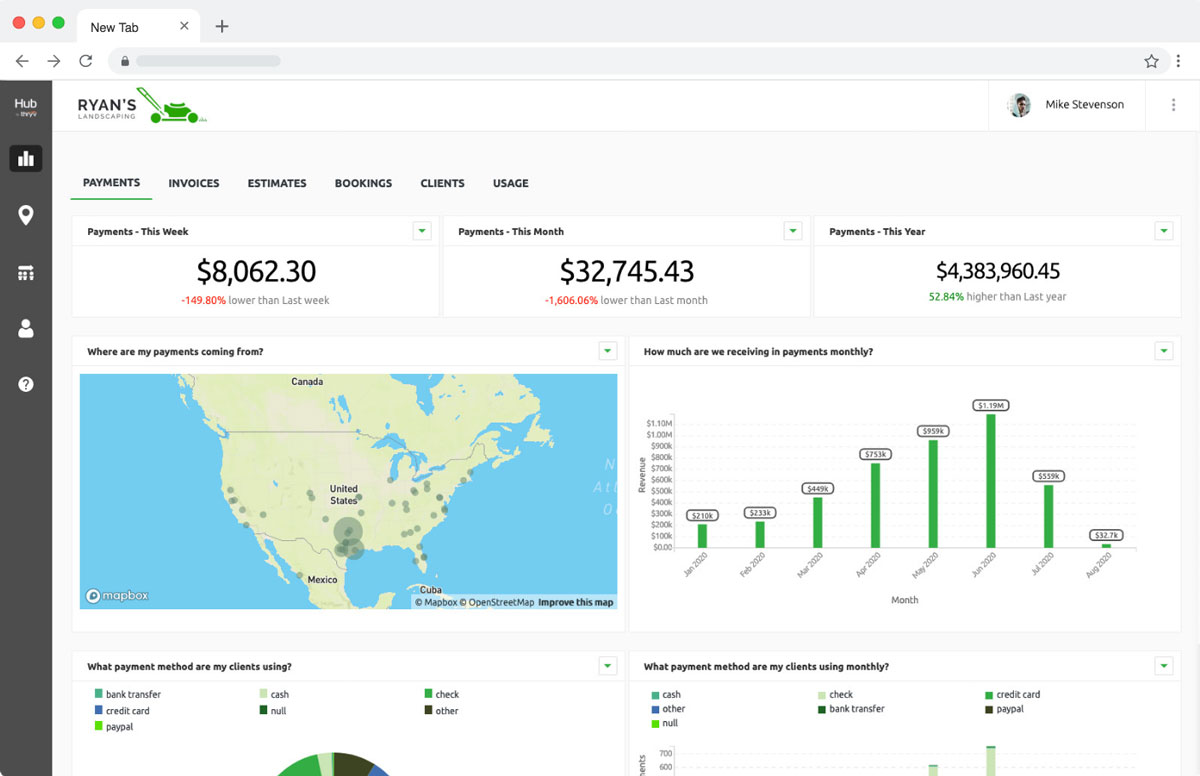Click the Mapbox logo on map
The image size is (1200, 776).
tap(118, 595)
